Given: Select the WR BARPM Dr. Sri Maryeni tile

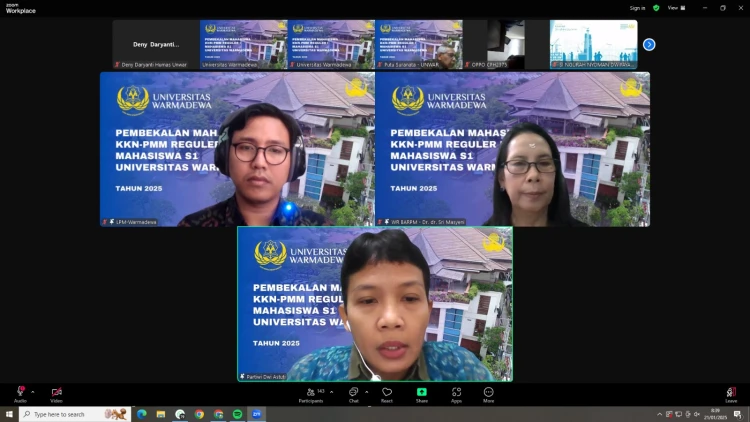Looking at the screenshot, I should [512, 149].
